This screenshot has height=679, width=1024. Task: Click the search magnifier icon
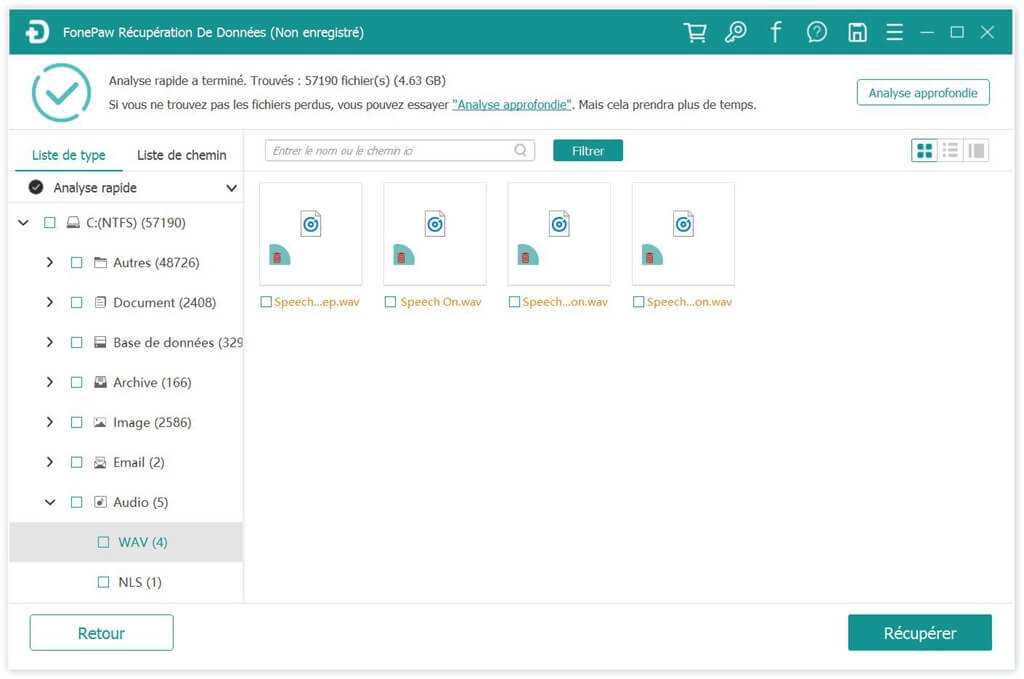coord(520,151)
